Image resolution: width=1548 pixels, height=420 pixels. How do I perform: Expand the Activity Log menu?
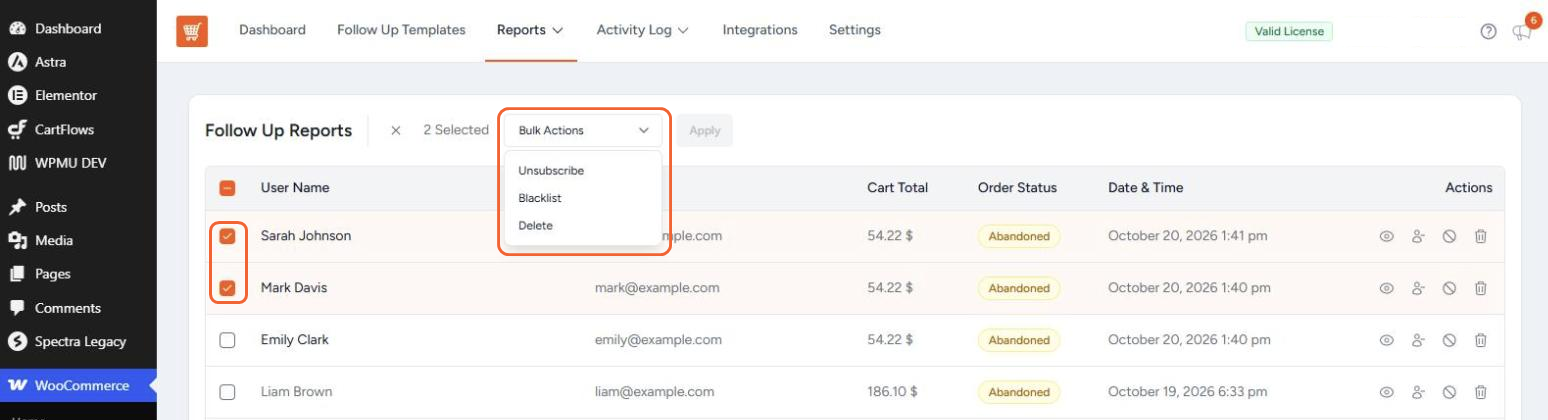[x=642, y=30]
